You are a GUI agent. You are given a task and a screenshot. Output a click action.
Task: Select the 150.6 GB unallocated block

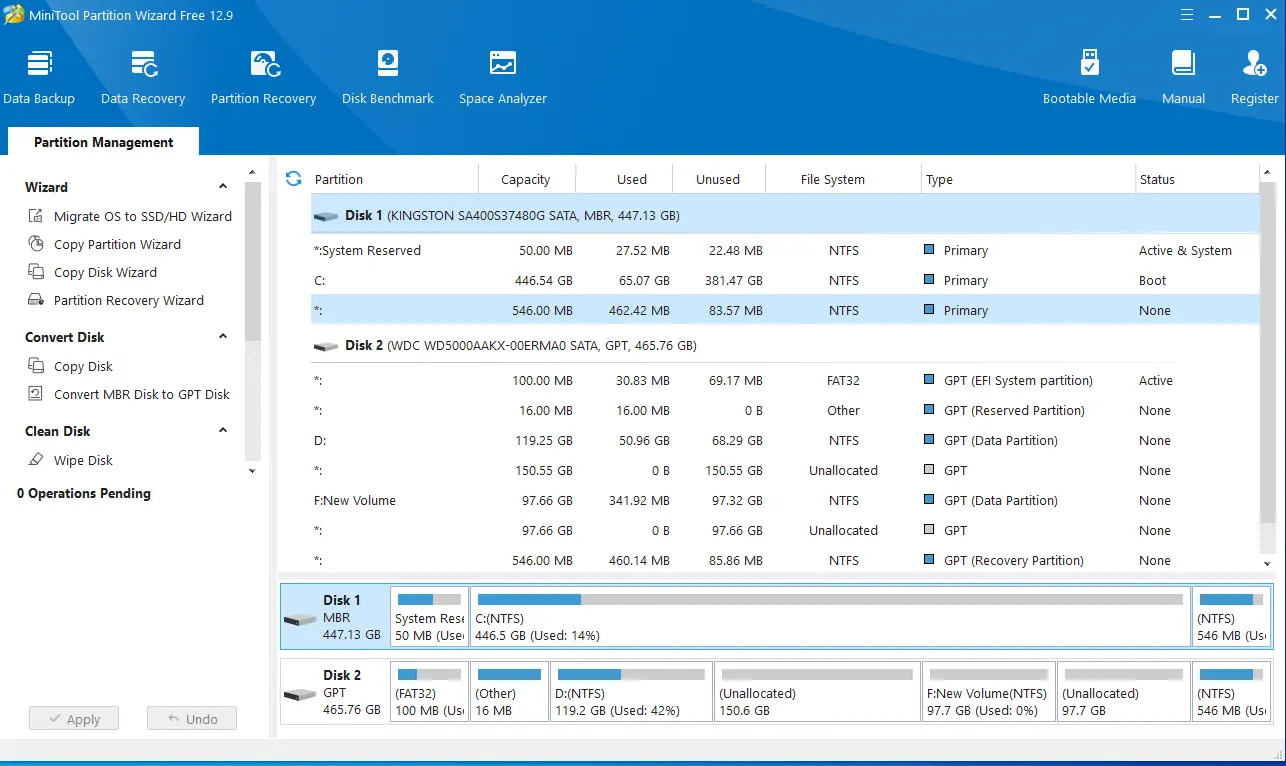817,691
